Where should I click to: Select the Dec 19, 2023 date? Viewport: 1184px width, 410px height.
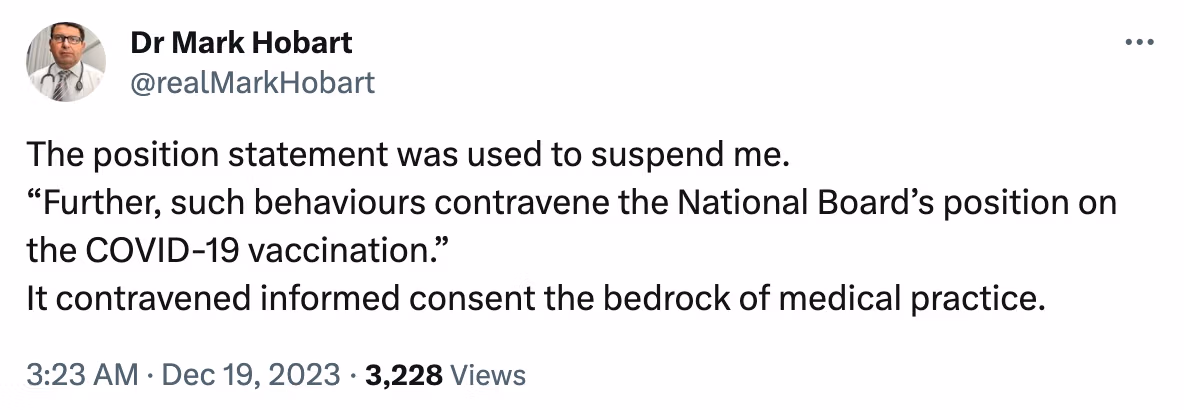pyautogui.click(x=251, y=375)
